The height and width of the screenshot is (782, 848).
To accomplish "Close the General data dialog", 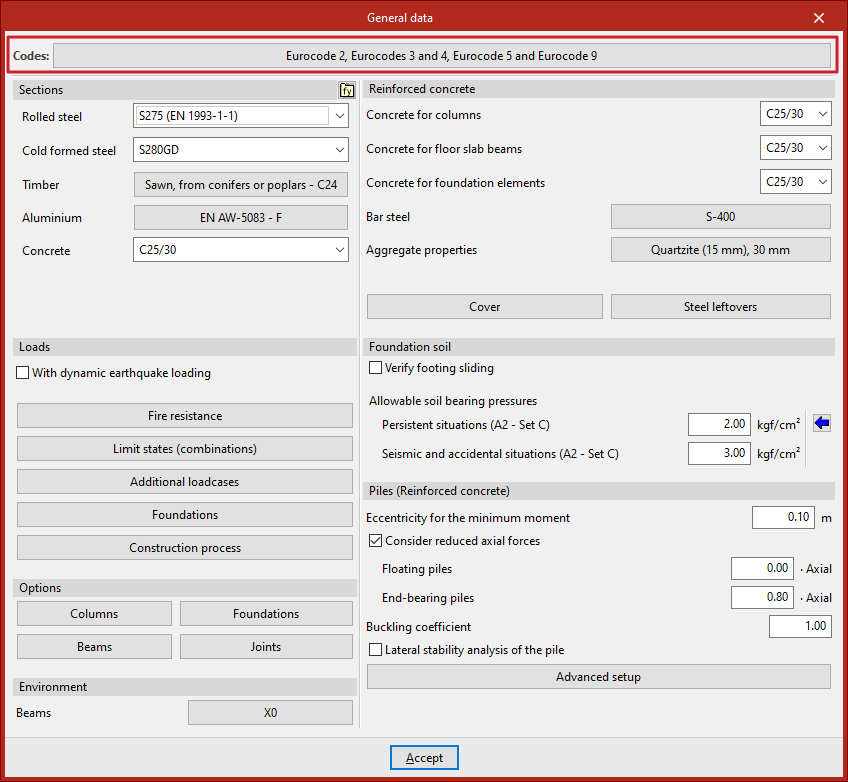I will point(819,18).
